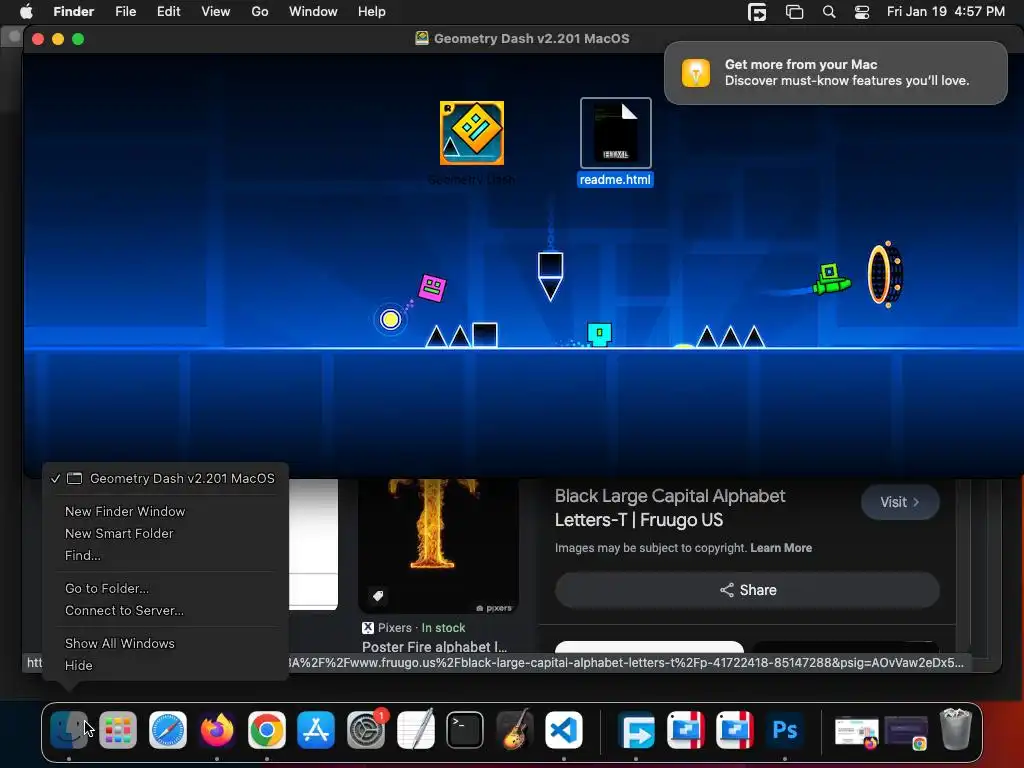Select the checked Geometry Dash v2.201 MacOS window entry
1024x768 pixels.
click(165, 479)
